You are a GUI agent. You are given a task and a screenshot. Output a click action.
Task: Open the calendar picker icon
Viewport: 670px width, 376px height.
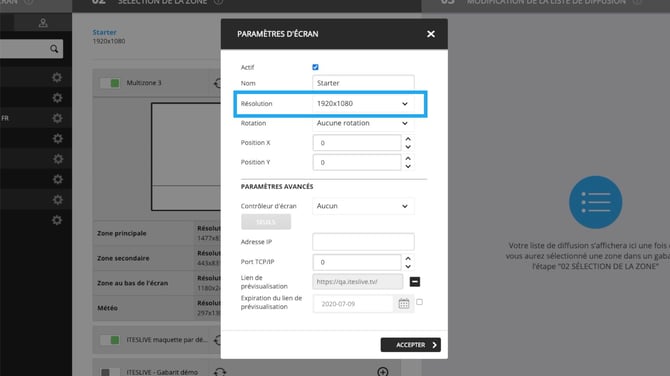404,304
